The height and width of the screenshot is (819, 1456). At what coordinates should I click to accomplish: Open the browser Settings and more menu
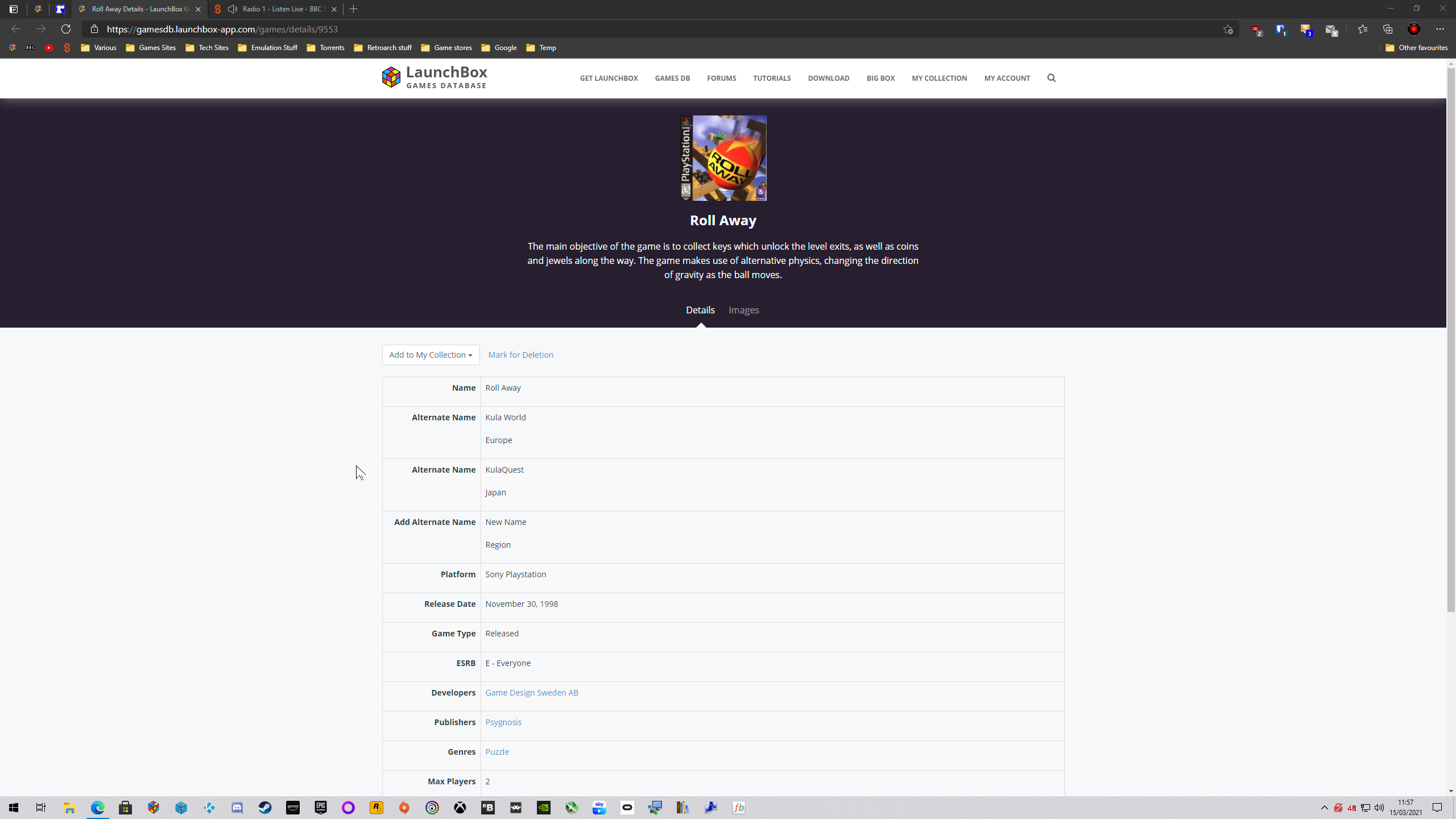tap(1440, 29)
